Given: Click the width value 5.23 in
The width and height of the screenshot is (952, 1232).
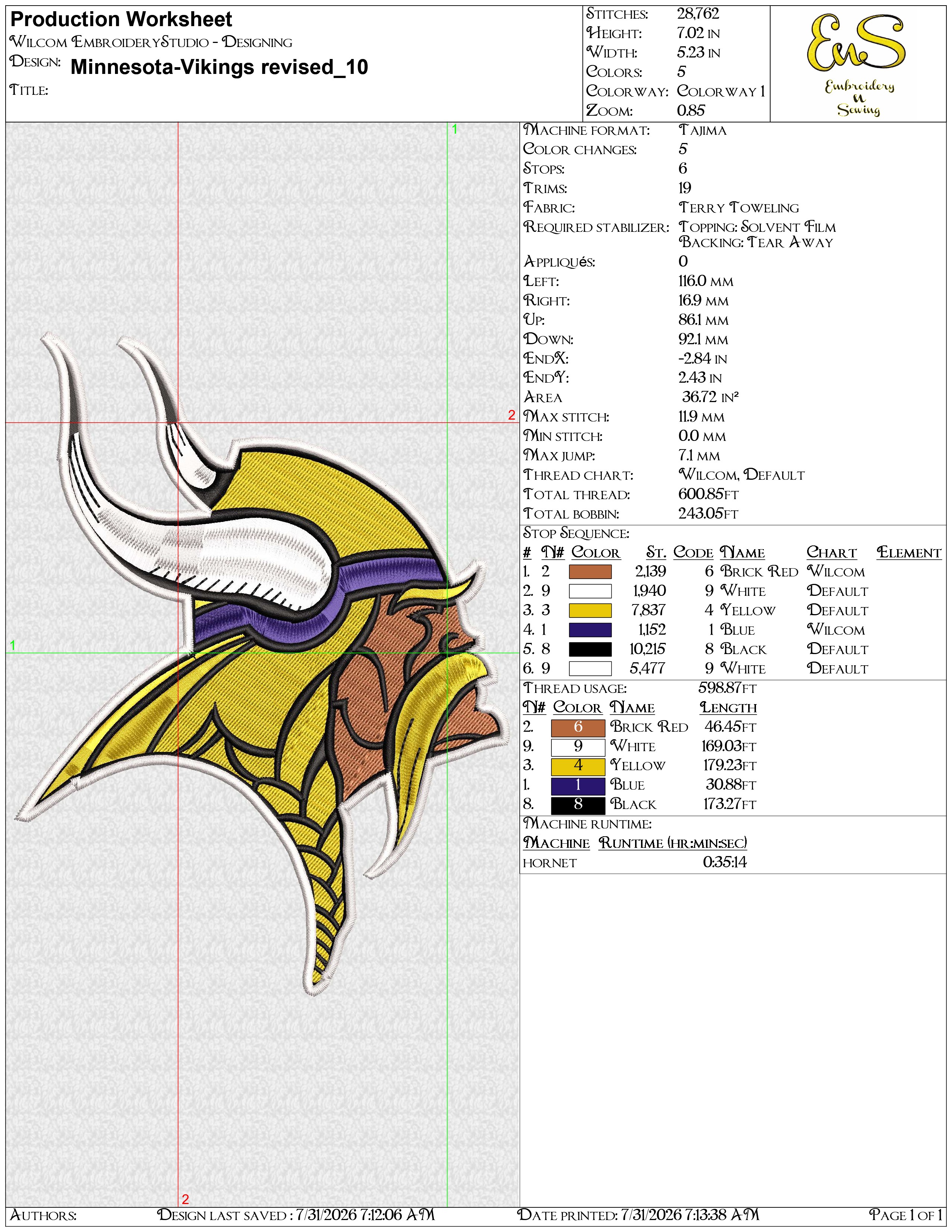Looking at the screenshot, I should coord(698,53).
